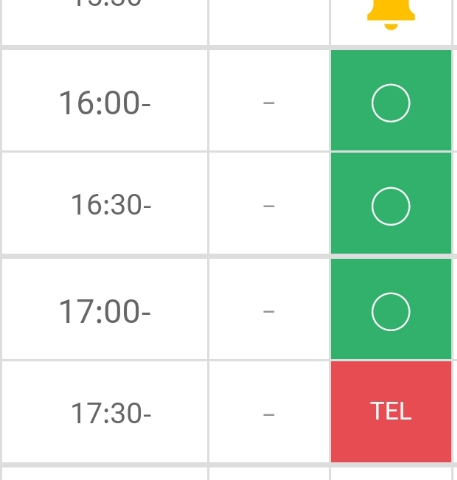Click the empty middle cell beside the bell
The image size is (457, 480).
pos(269,22)
